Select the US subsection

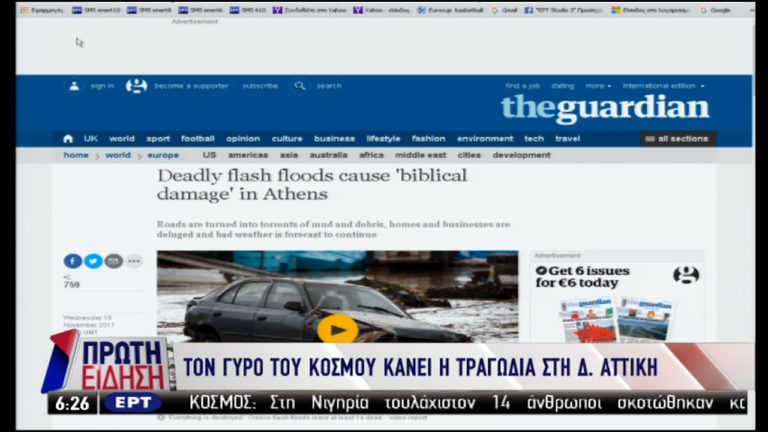[209, 155]
